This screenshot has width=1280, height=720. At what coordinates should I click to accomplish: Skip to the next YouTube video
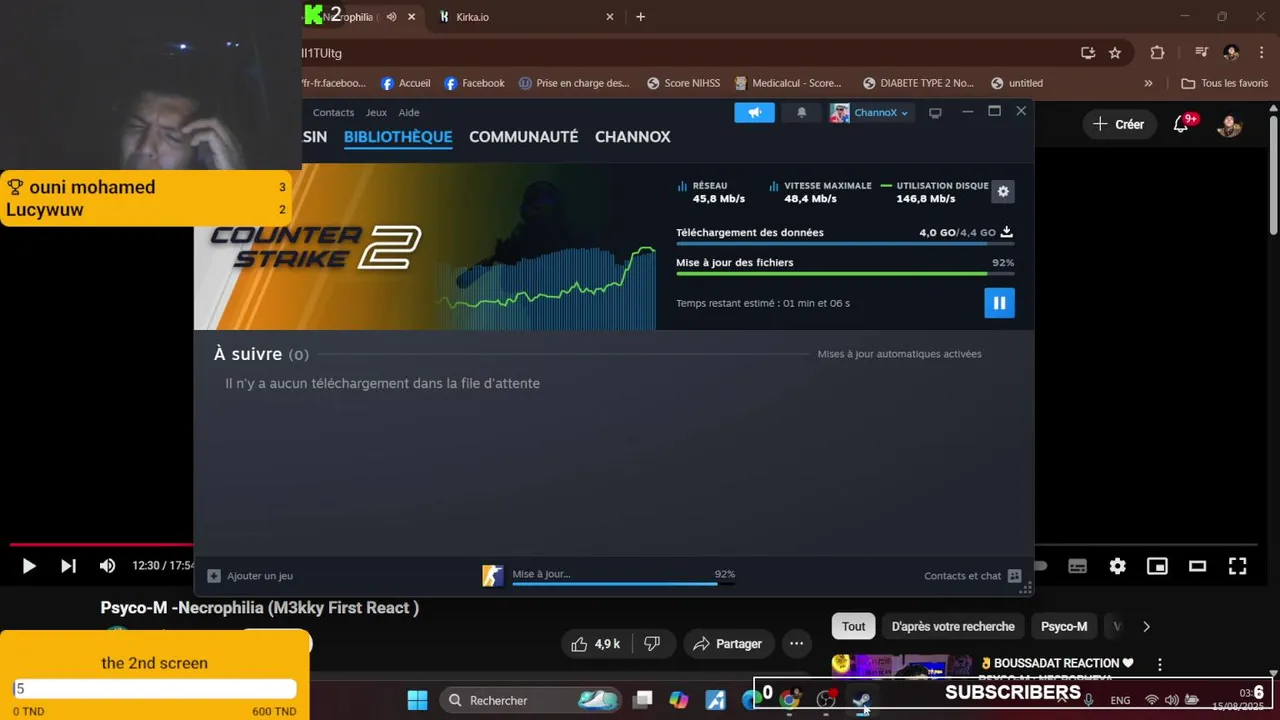68,566
